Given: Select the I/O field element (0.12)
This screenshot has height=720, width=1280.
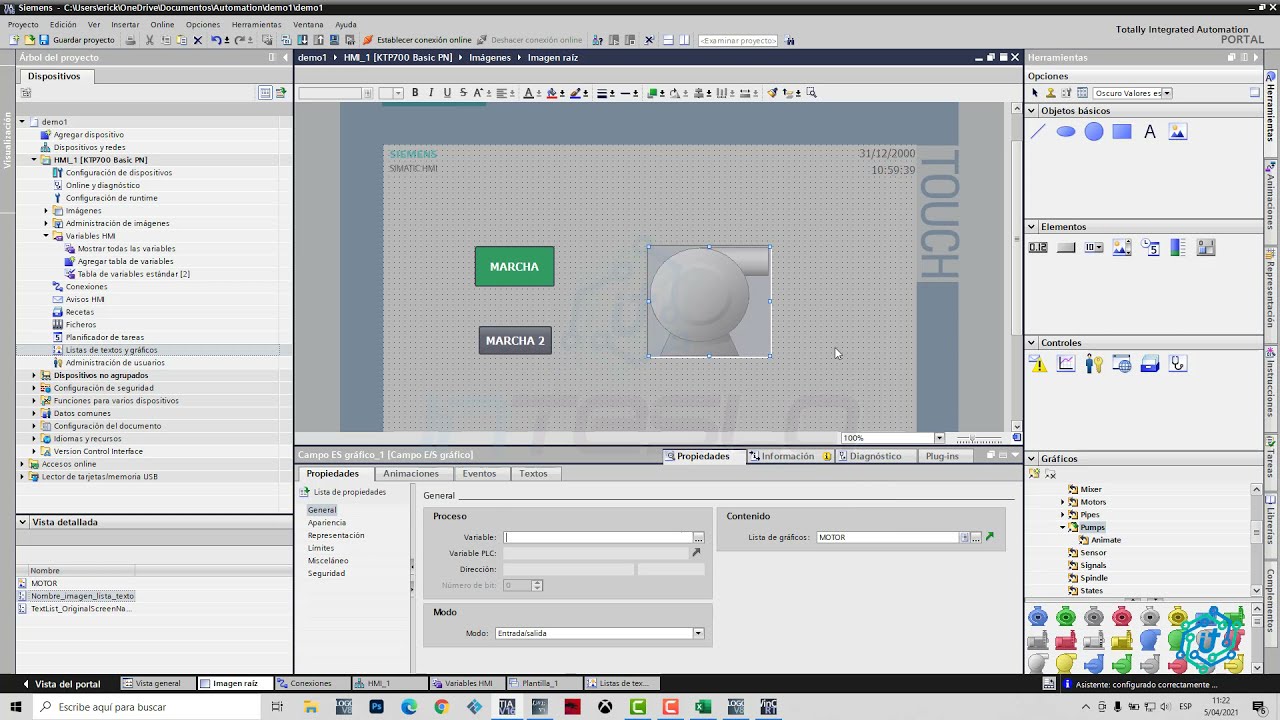Looking at the screenshot, I should 1038,247.
